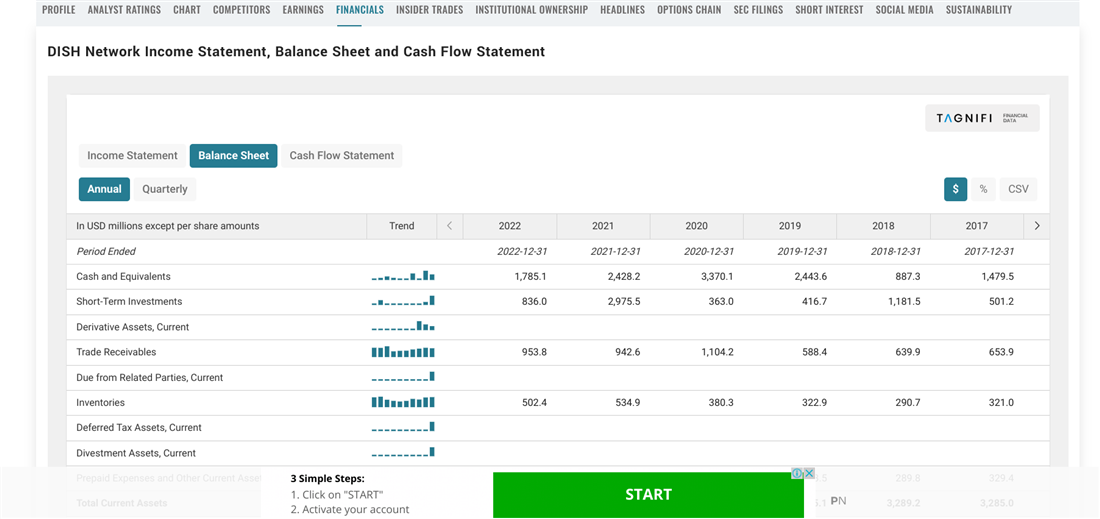The height and width of the screenshot is (519, 1100).
Task: Click the ad info icon
Action: tap(797, 473)
